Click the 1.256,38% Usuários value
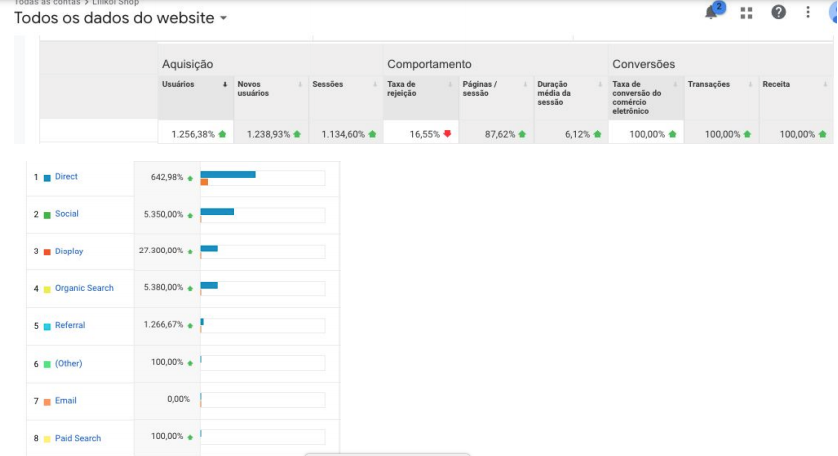The image size is (838, 456). click(193, 134)
